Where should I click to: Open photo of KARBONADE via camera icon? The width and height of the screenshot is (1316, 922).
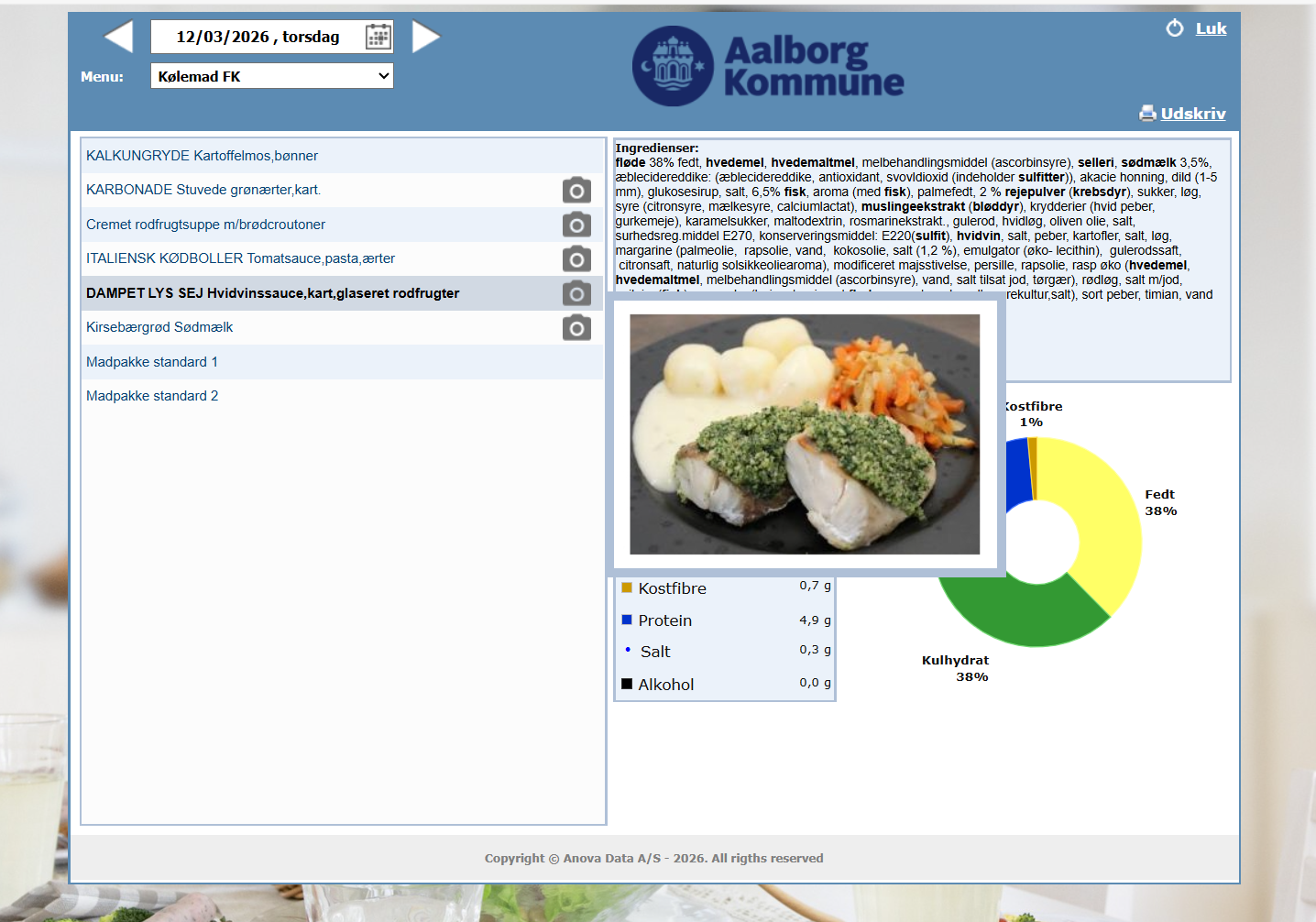tap(576, 190)
